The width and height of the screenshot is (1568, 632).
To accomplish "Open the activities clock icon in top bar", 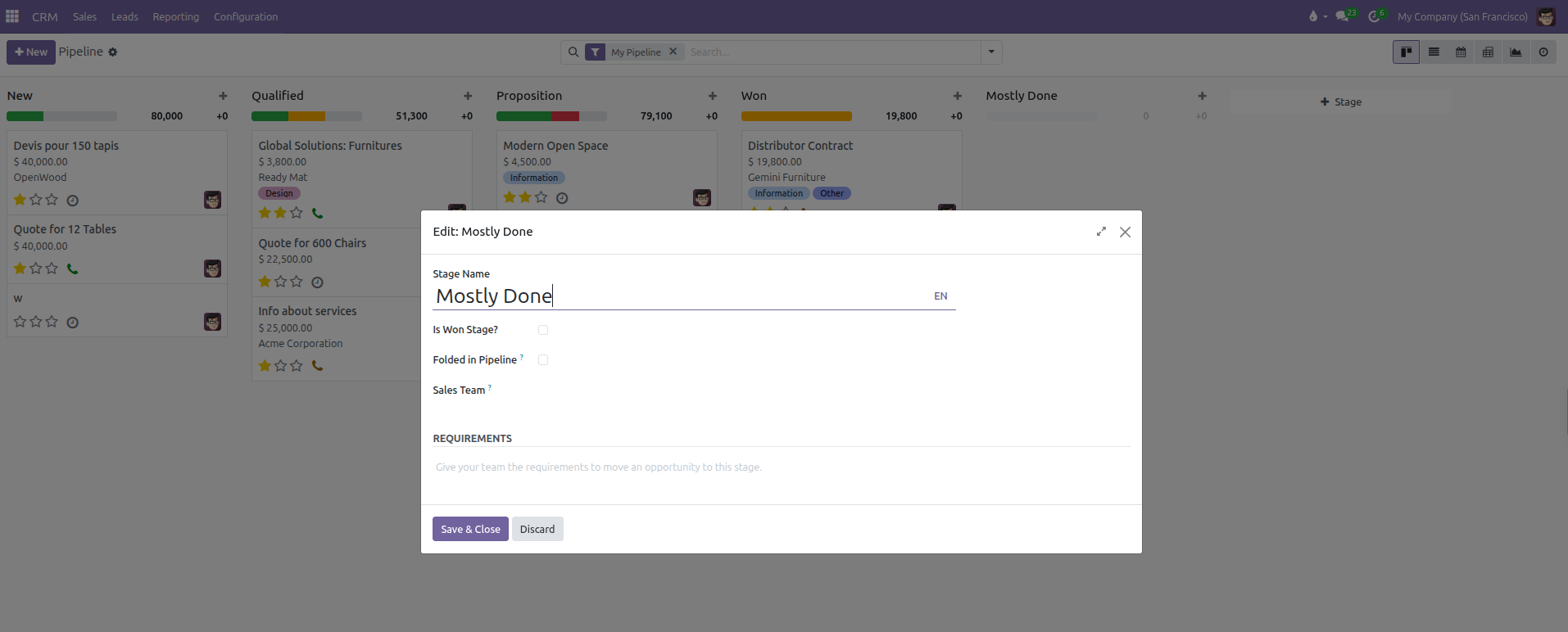I will click(1376, 16).
